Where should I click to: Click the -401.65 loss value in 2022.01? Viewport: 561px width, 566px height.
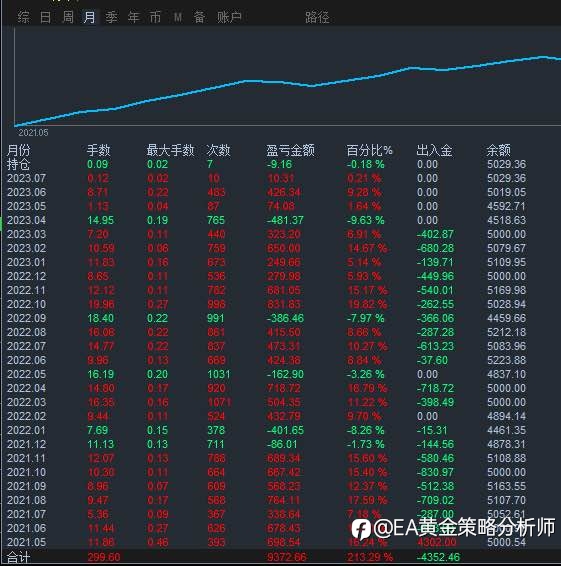285,430
